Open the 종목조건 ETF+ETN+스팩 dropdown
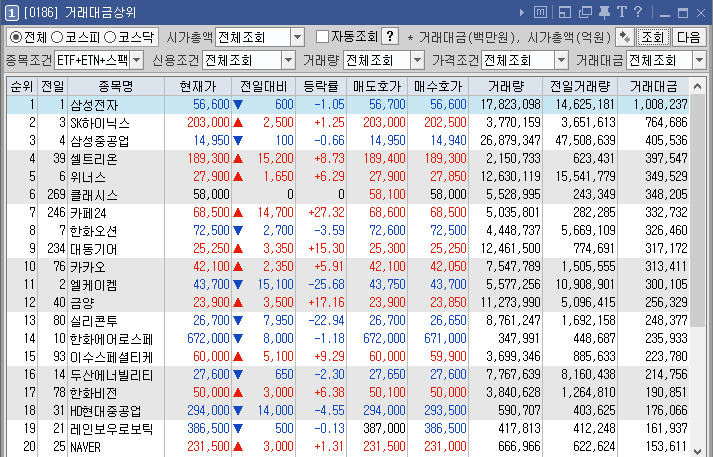Image resolution: width=713 pixels, height=457 pixels. pos(136,60)
